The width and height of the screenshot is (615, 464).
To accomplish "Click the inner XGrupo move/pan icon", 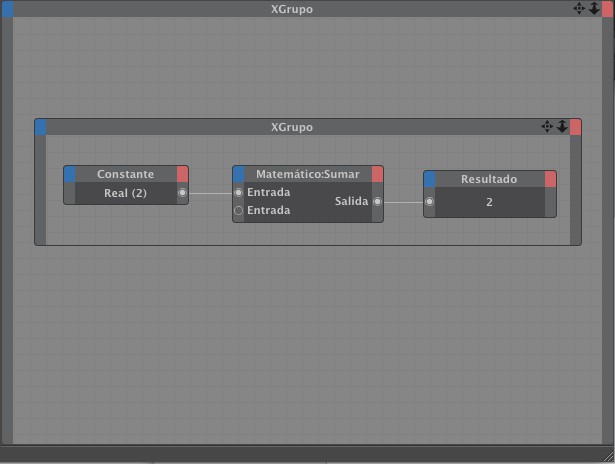I will 547,126.
